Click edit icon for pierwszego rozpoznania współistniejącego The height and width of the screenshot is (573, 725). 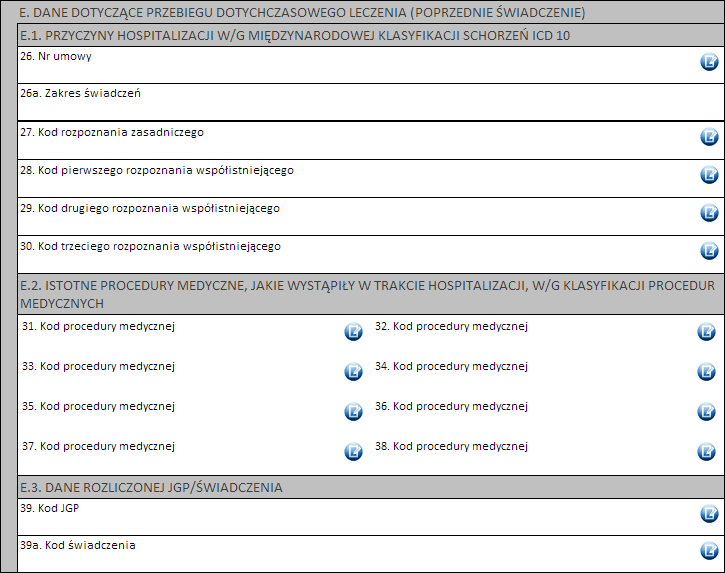click(709, 175)
